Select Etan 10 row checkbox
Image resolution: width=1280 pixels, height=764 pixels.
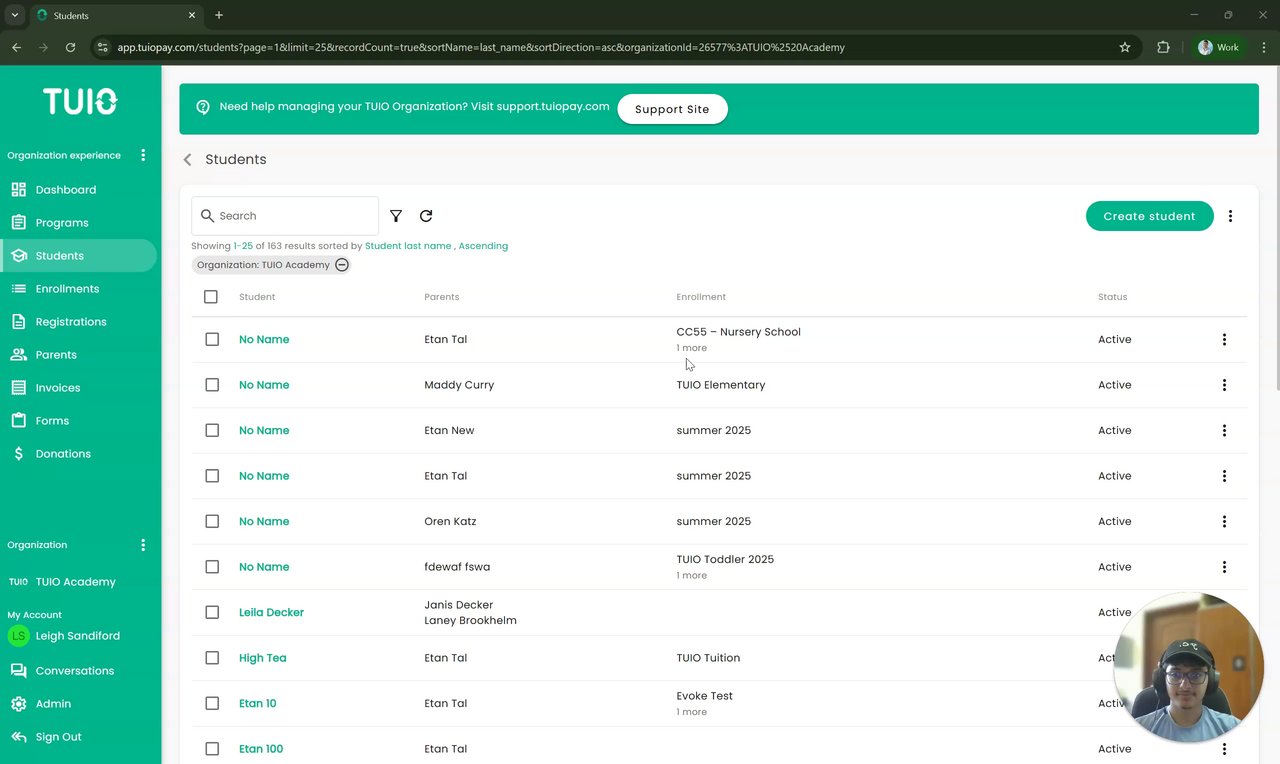[x=212, y=704]
